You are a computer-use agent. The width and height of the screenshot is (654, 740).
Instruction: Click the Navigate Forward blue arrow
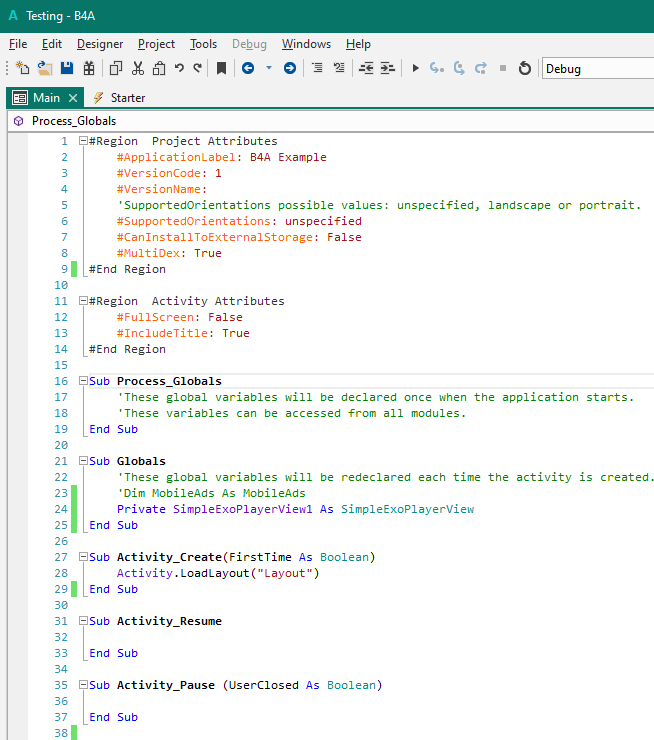coord(289,68)
